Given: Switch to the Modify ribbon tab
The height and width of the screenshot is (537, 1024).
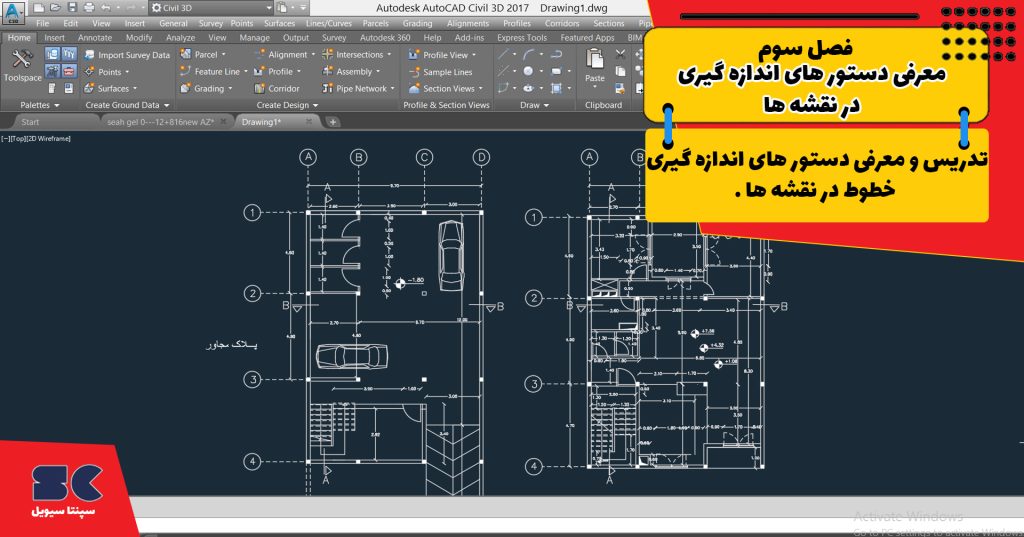Looking at the screenshot, I should [138, 38].
